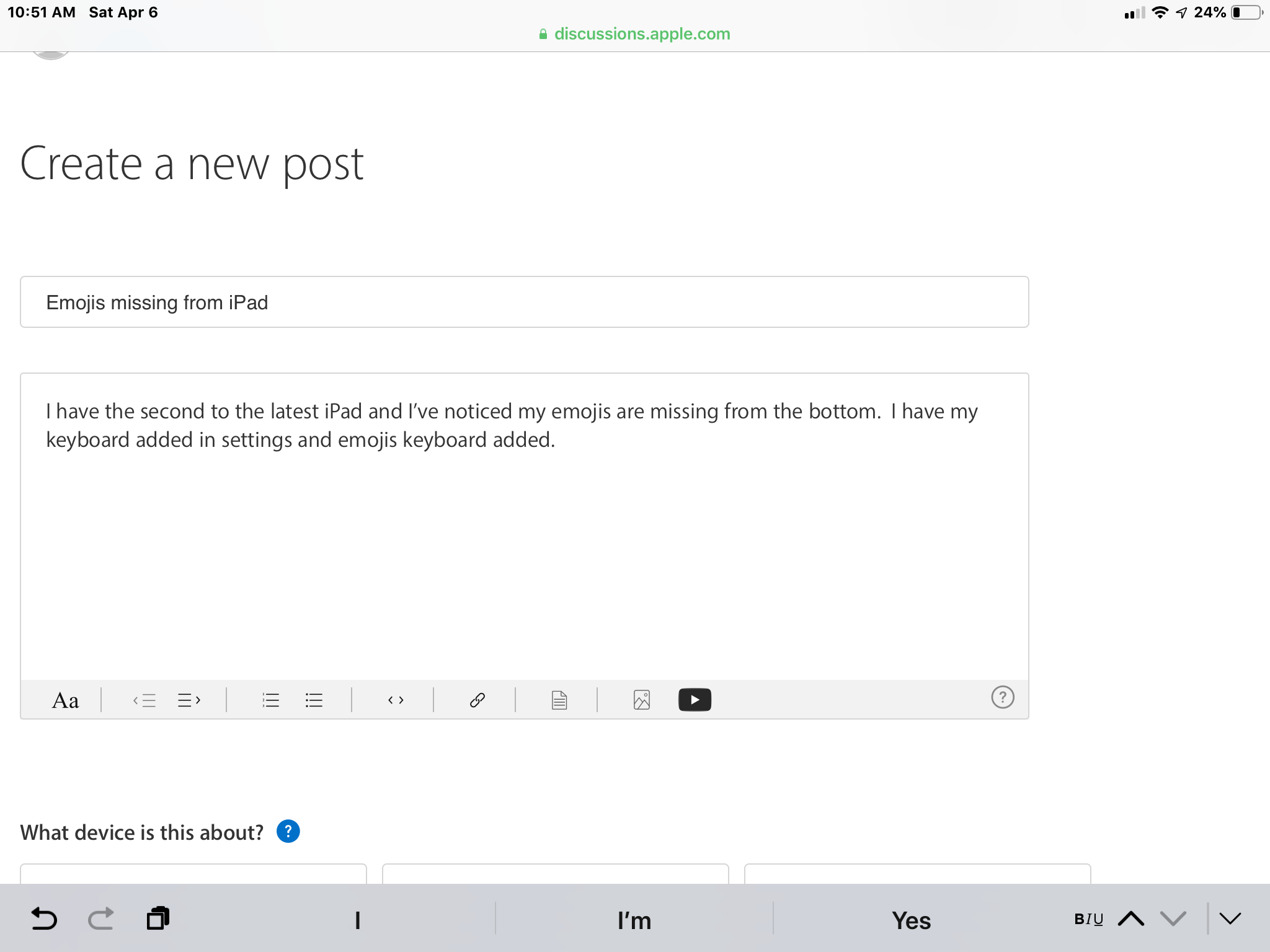Click the blue device help icon
The image size is (1270, 952).
tap(288, 831)
